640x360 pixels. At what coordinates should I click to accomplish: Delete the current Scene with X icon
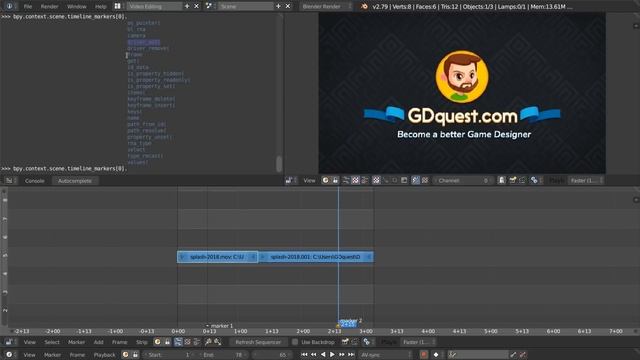pyautogui.click(x=288, y=6)
